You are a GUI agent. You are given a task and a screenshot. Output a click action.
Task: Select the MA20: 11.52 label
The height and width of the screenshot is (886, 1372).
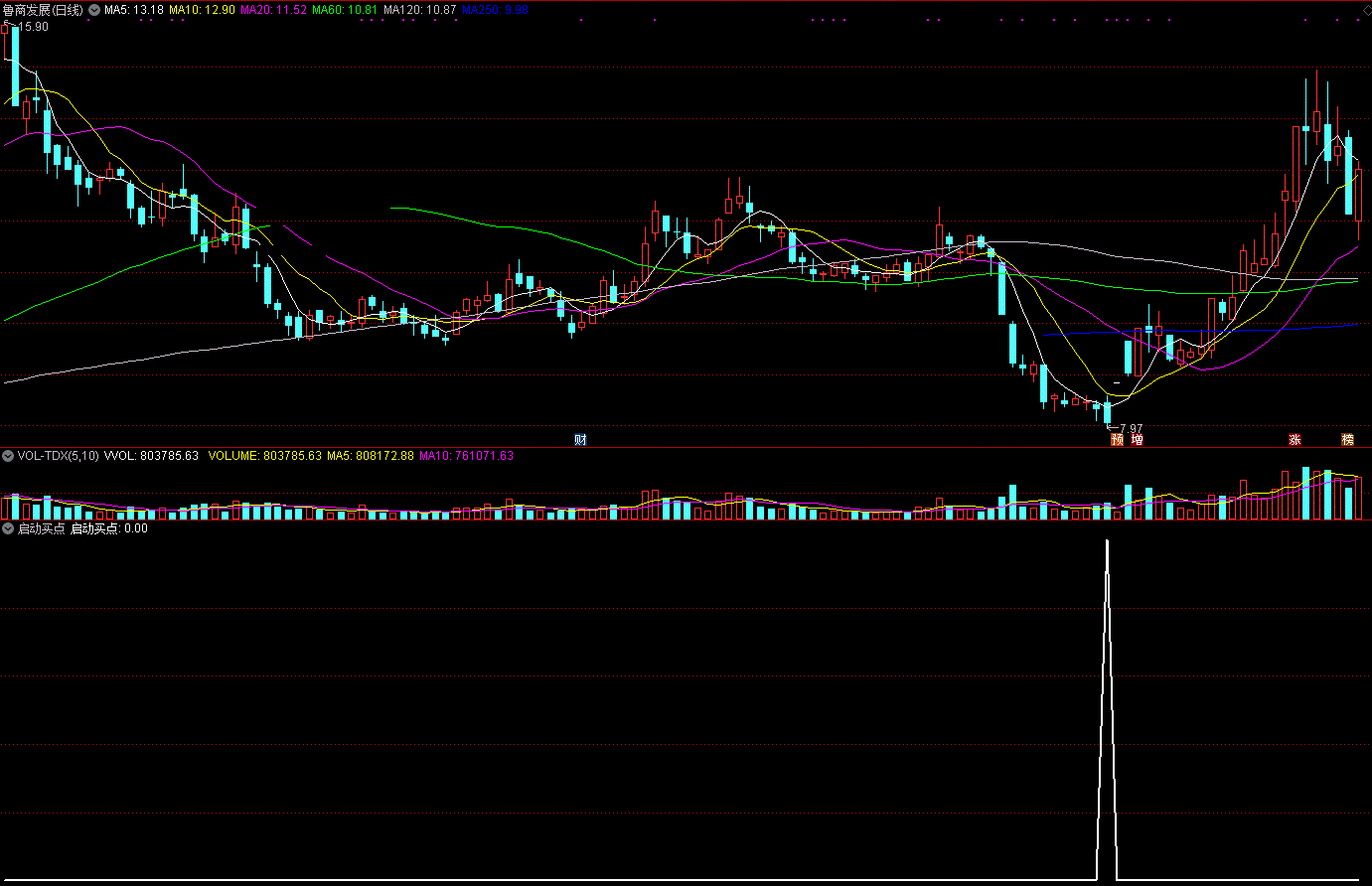(273, 9)
